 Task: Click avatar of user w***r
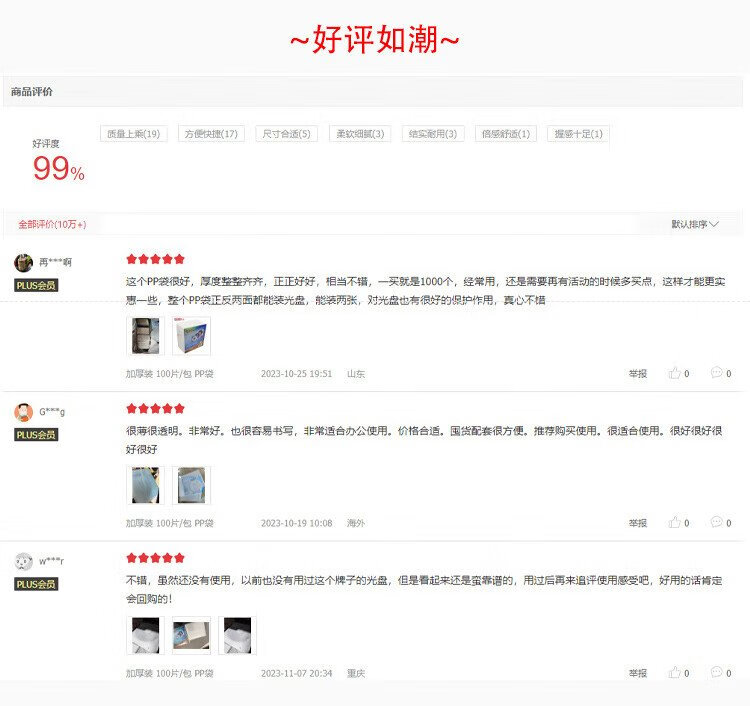point(23,562)
